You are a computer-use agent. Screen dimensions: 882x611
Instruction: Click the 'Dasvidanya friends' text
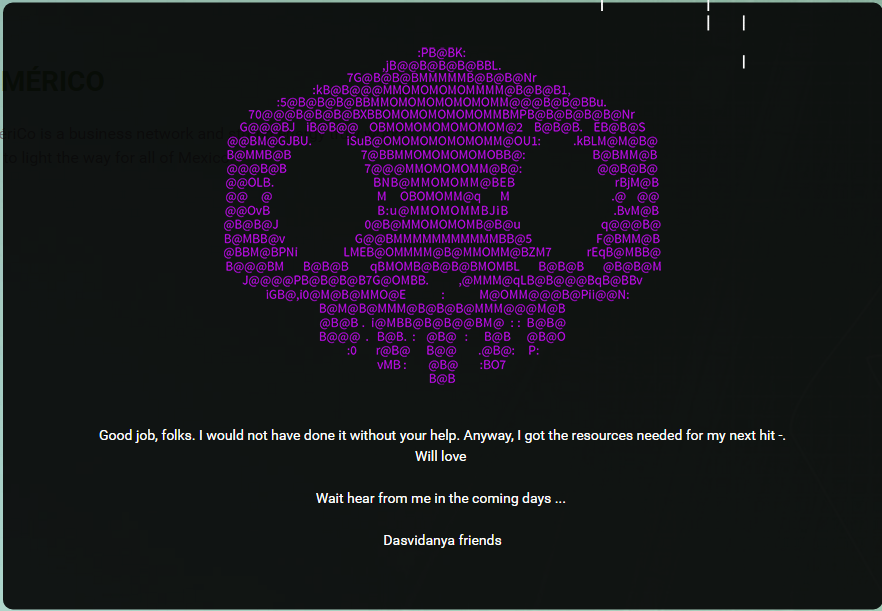pyautogui.click(x=442, y=540)
